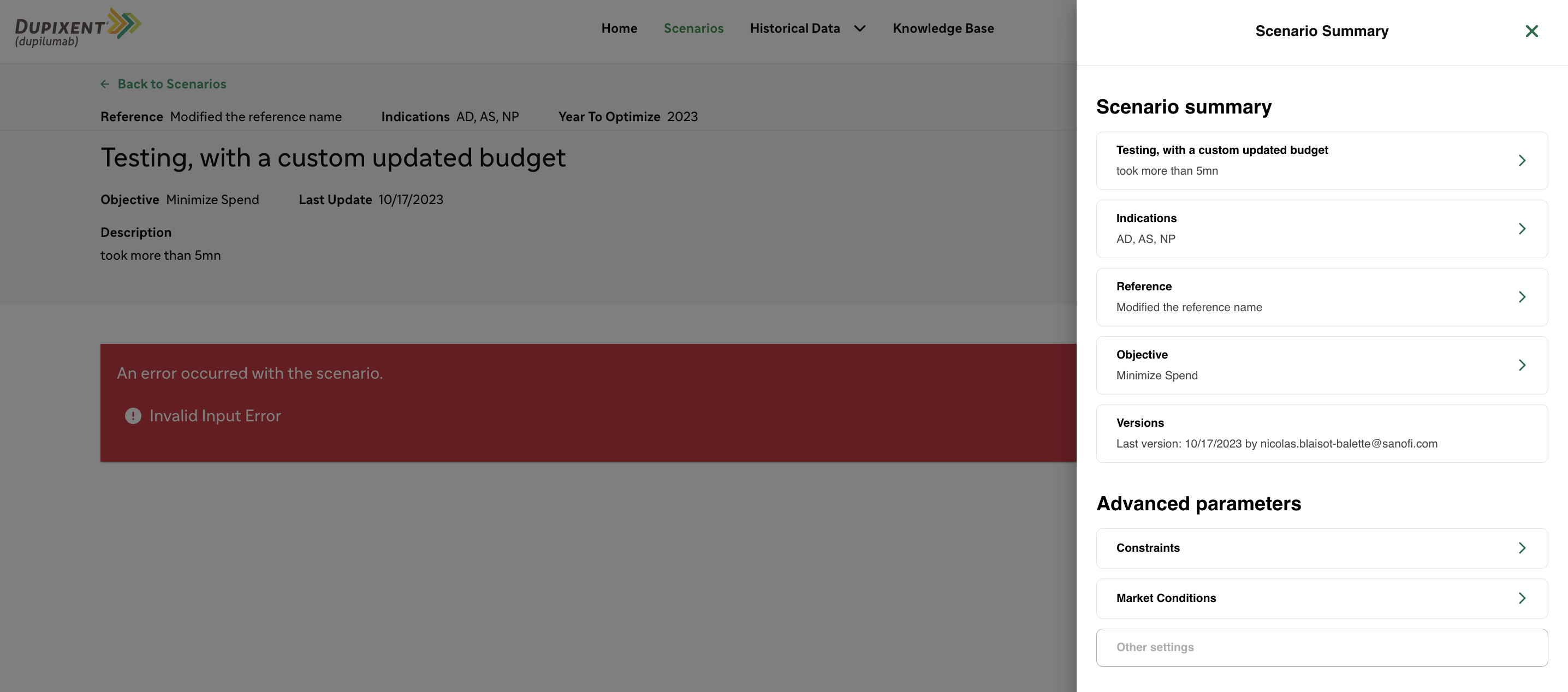Open the Market Conditions parameters card
Screen dimensions: 1568x692
pos(1321,598)
